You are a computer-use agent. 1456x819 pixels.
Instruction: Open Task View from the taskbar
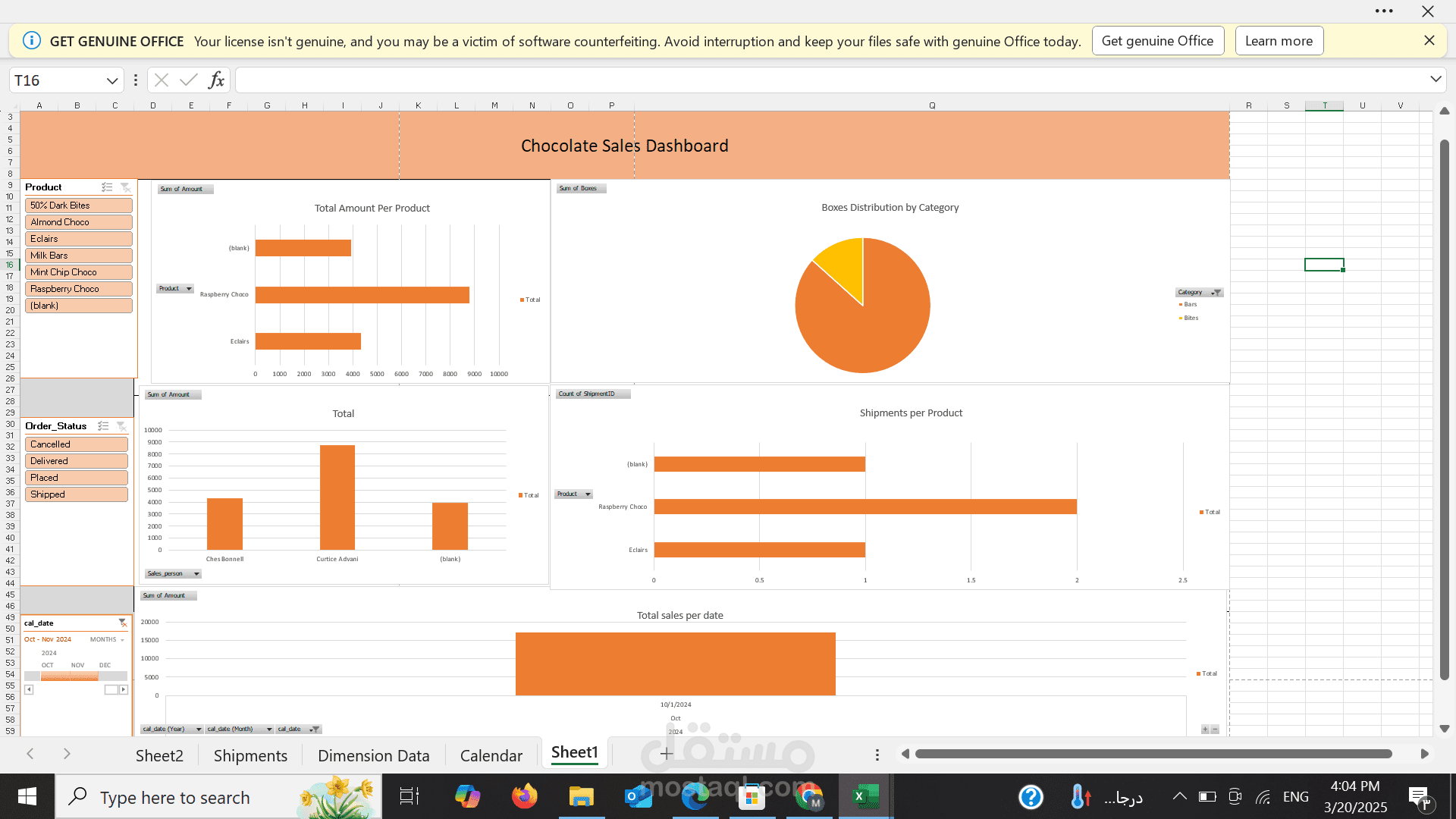409,796
